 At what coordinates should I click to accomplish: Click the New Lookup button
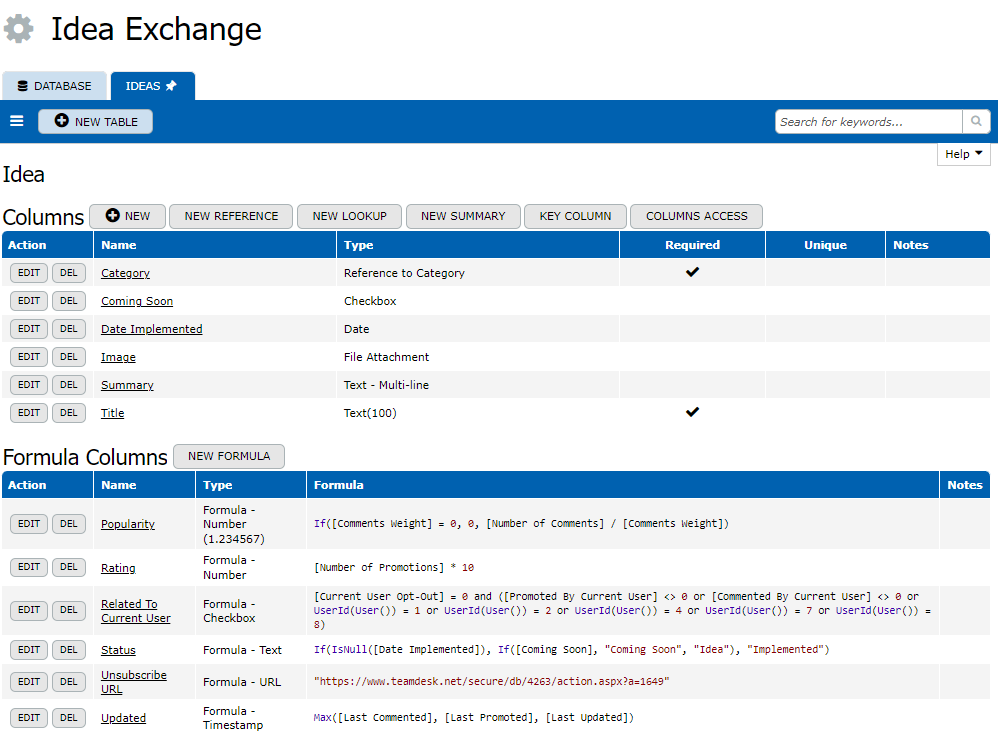click(x=349, y=216)
